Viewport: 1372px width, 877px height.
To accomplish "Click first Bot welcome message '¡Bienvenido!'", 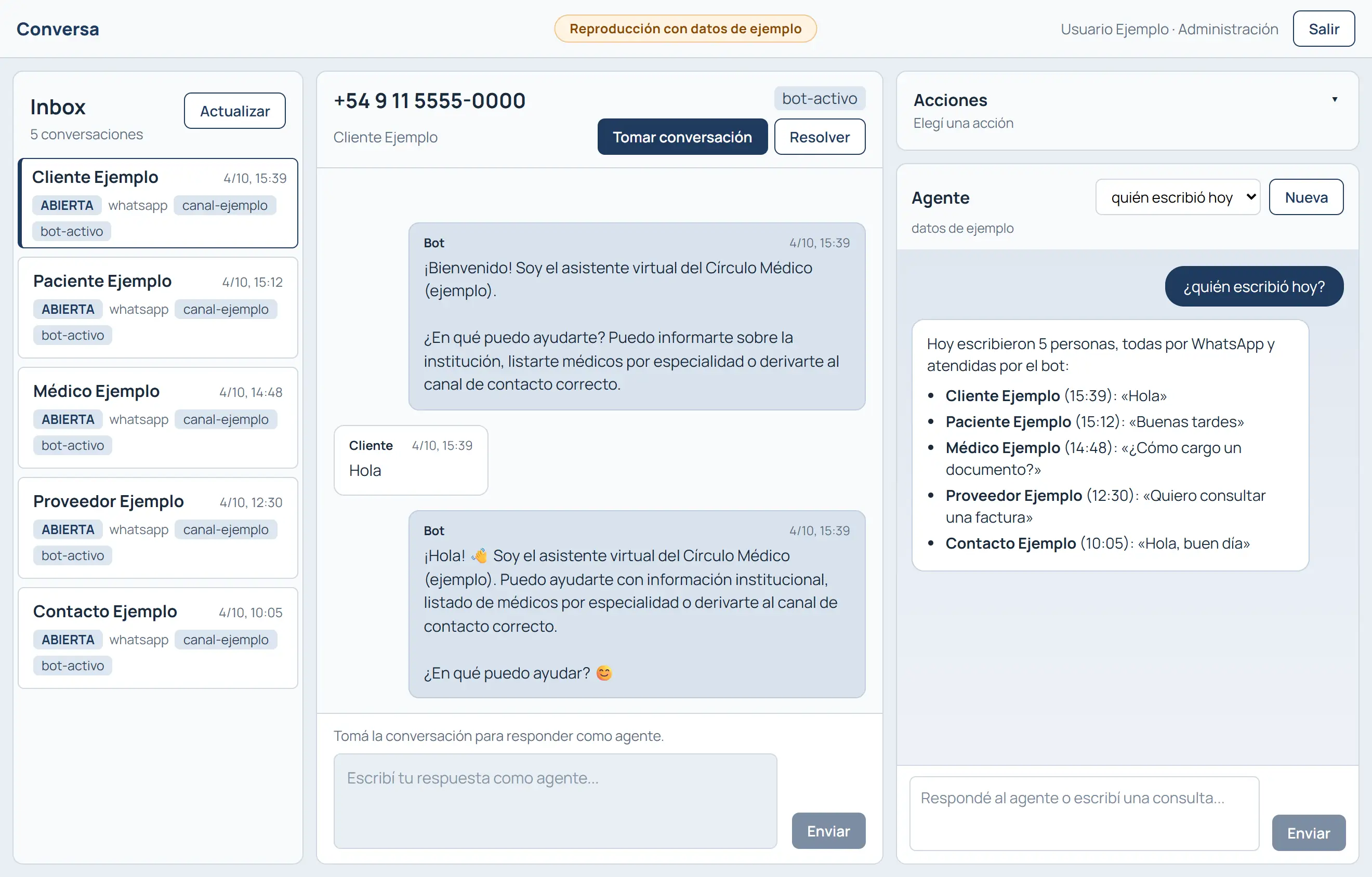I will 637,316.
